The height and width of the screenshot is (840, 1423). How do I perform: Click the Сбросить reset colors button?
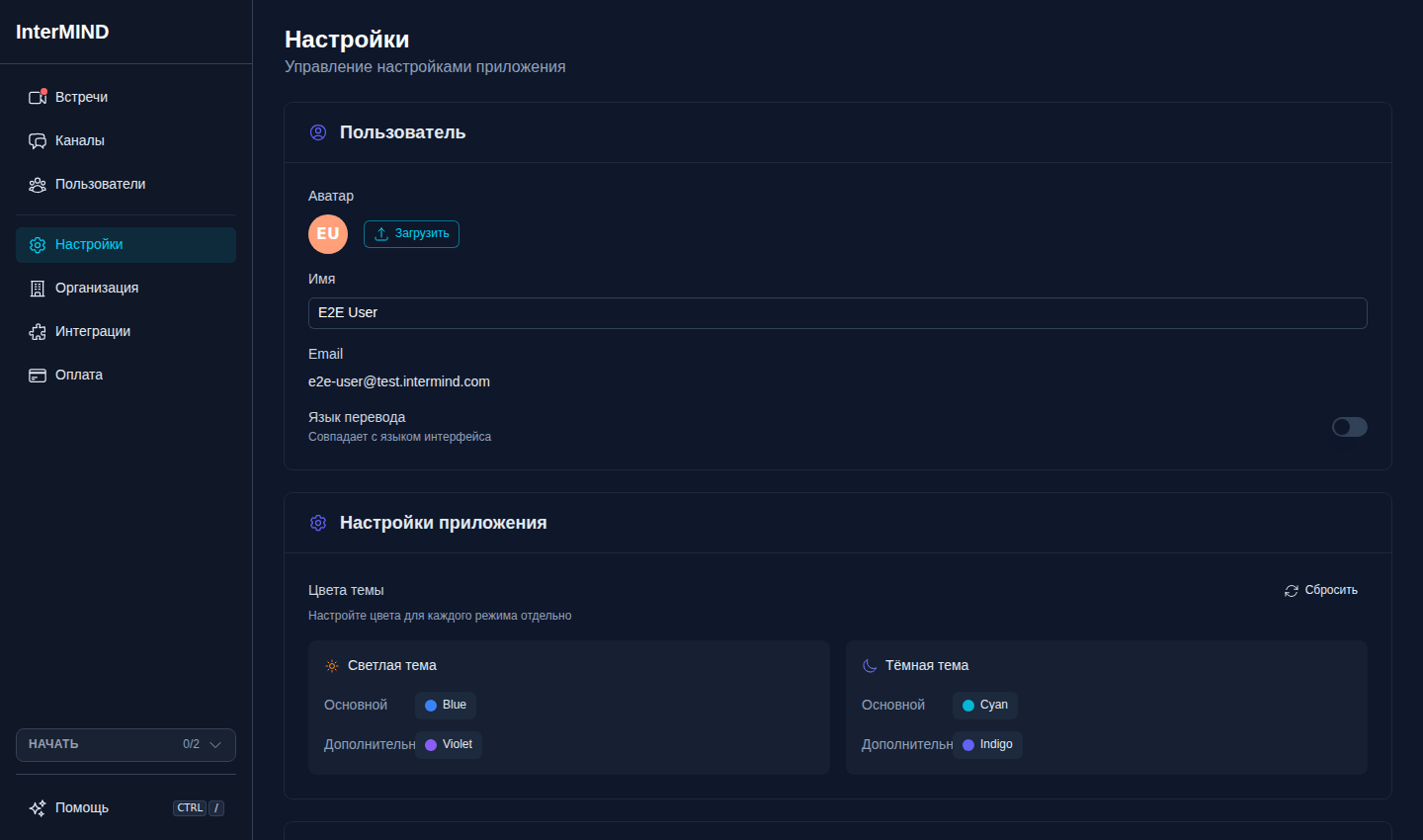pos(1321,590)
